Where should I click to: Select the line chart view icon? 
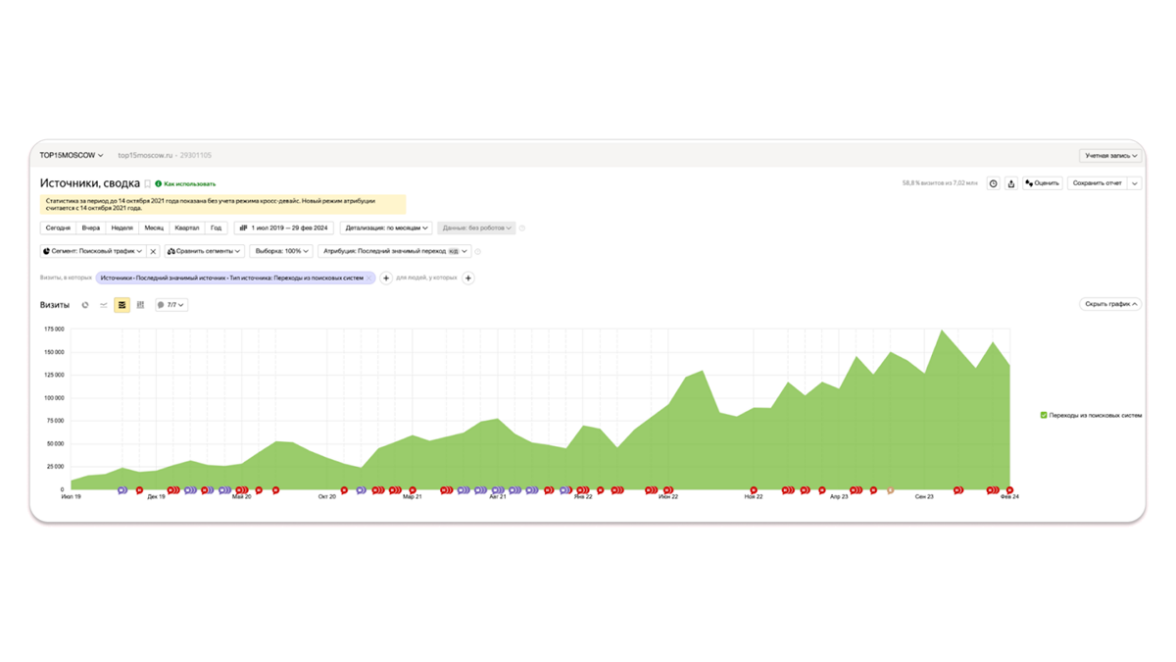(x=103, y=305)
